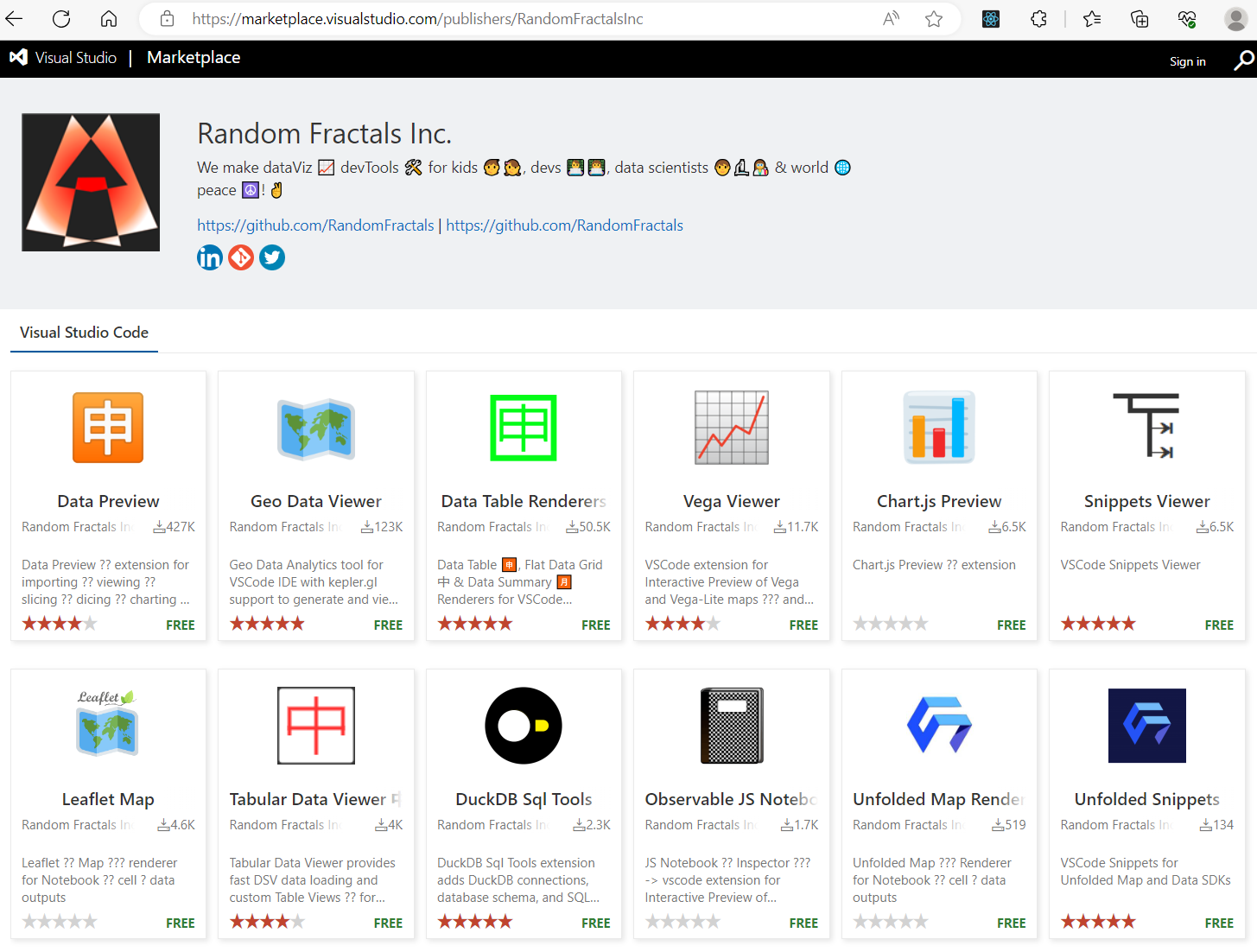Click the Marketplace header link

(194, 58)
